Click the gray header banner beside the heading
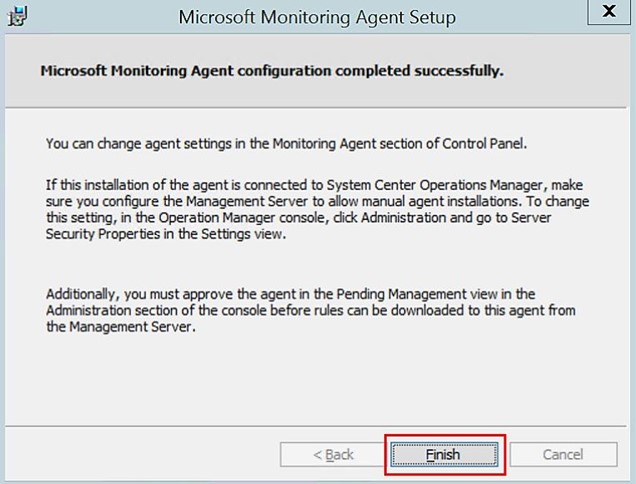636x484 pixels. (x=568, y=71)
